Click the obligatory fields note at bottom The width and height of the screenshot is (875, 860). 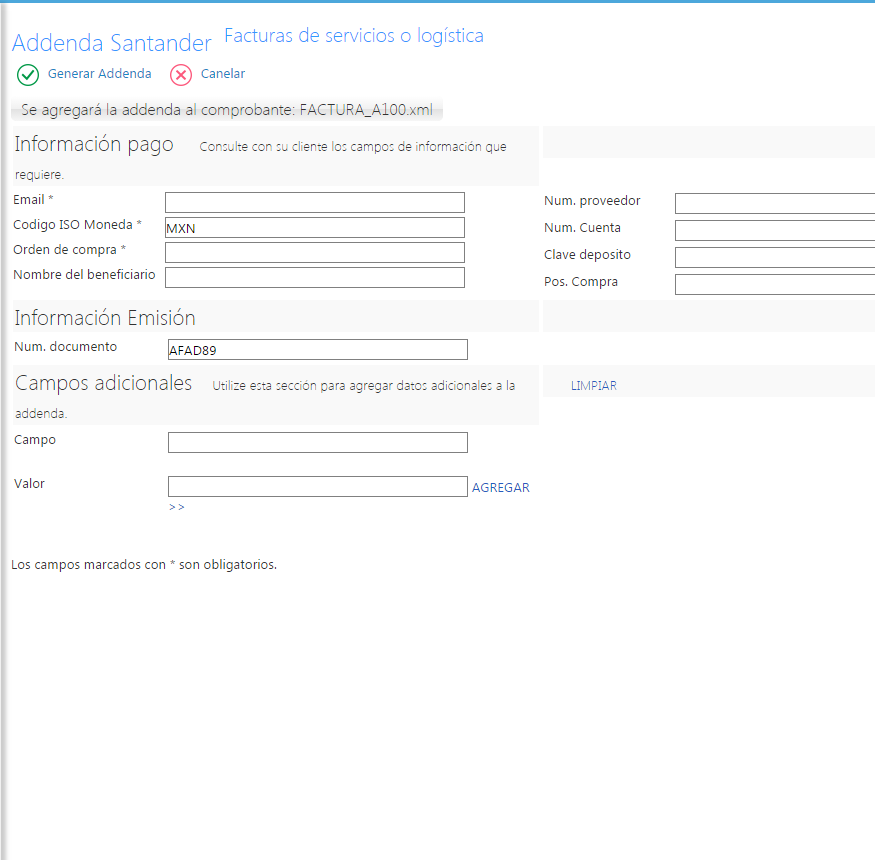[x=144, y=565]
